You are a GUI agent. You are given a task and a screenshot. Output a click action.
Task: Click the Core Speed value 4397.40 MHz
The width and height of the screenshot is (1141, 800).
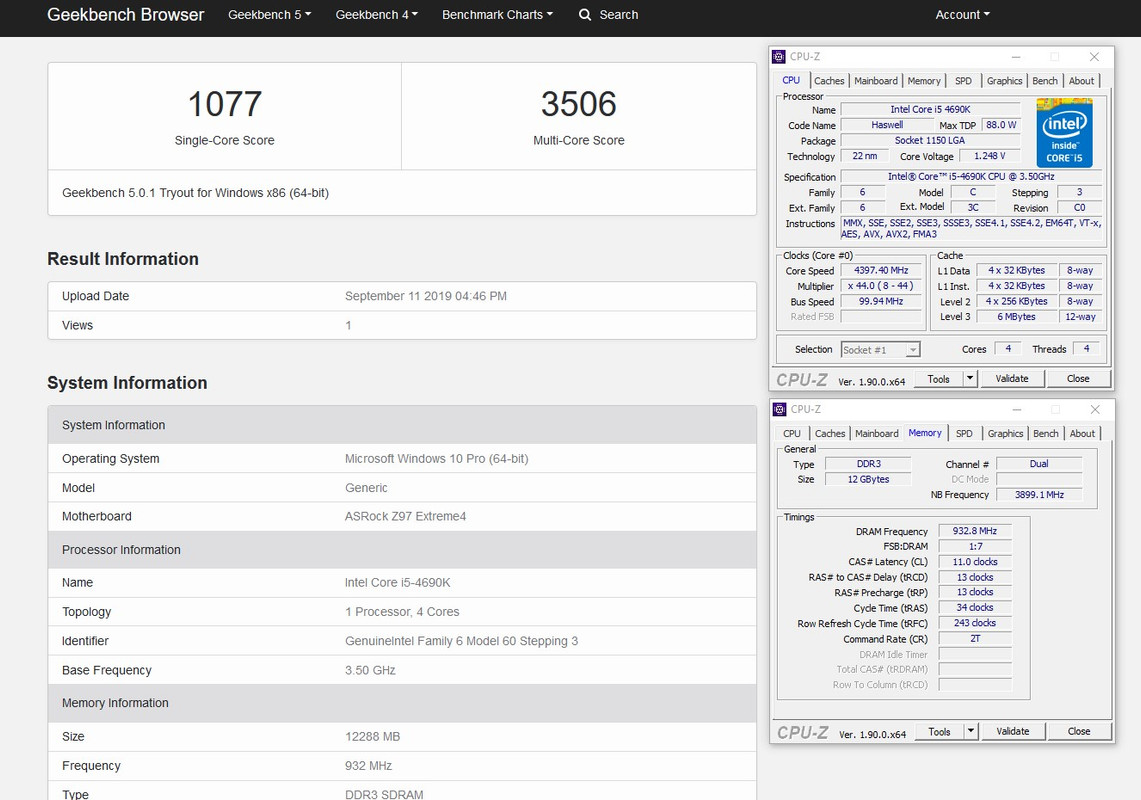[x=881, y=270]
